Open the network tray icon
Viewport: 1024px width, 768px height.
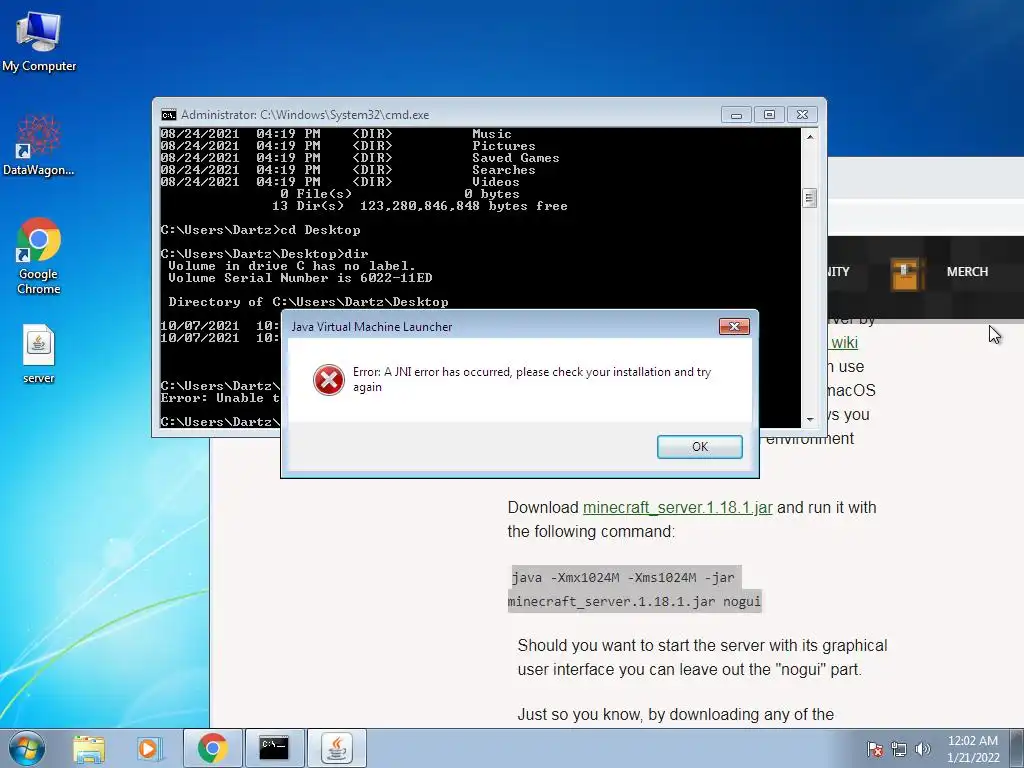(x=899, y=749)
